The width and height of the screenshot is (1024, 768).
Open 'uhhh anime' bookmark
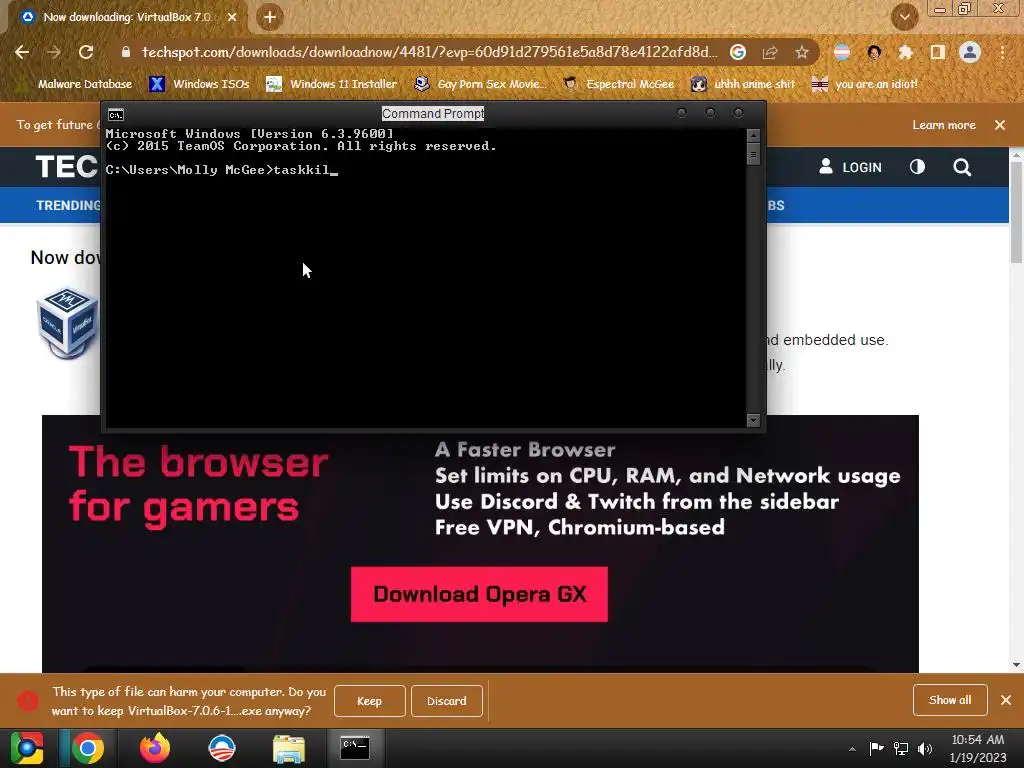tap(743, 84)
